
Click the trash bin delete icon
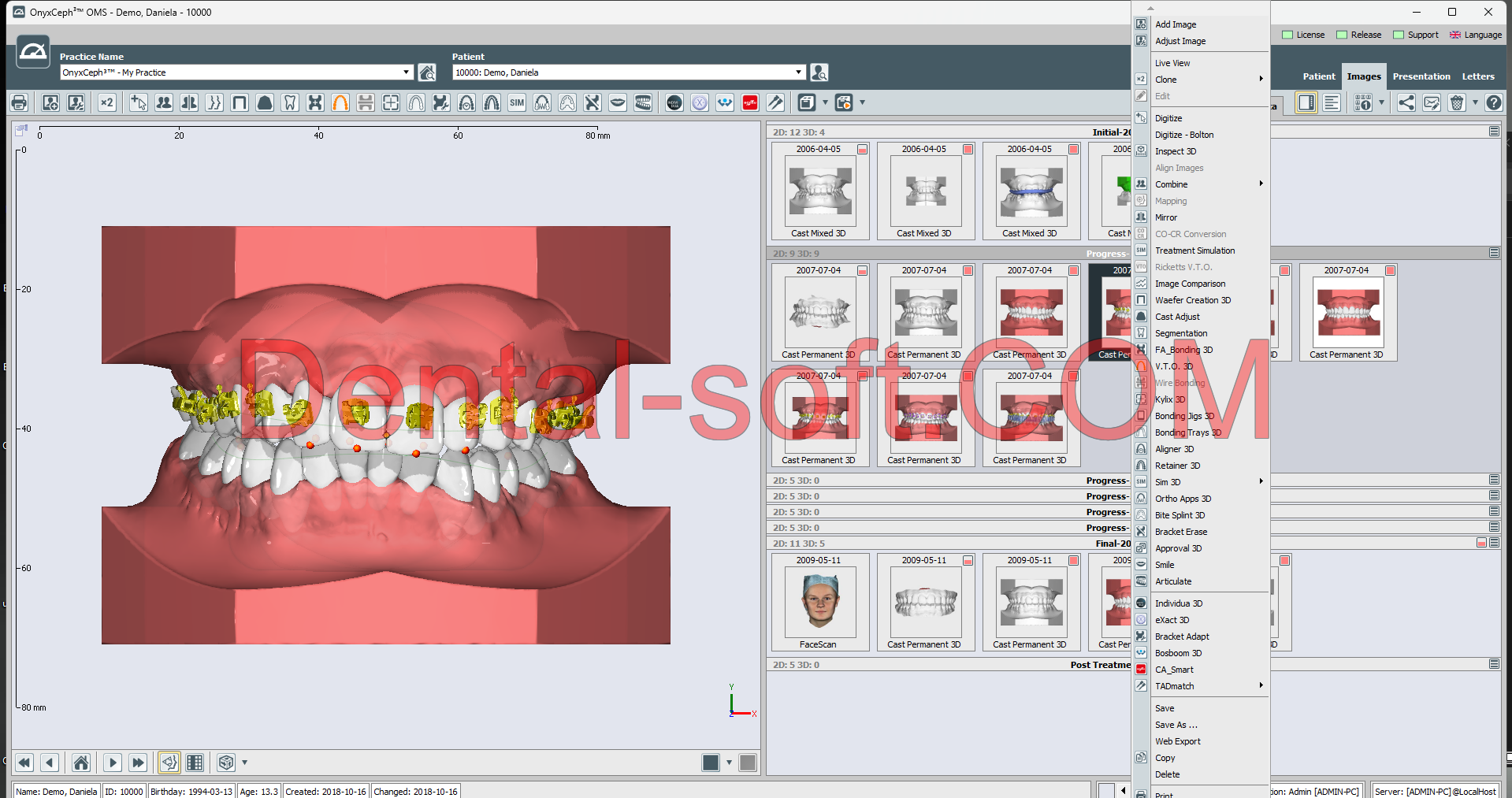(x=1457, y=102)
